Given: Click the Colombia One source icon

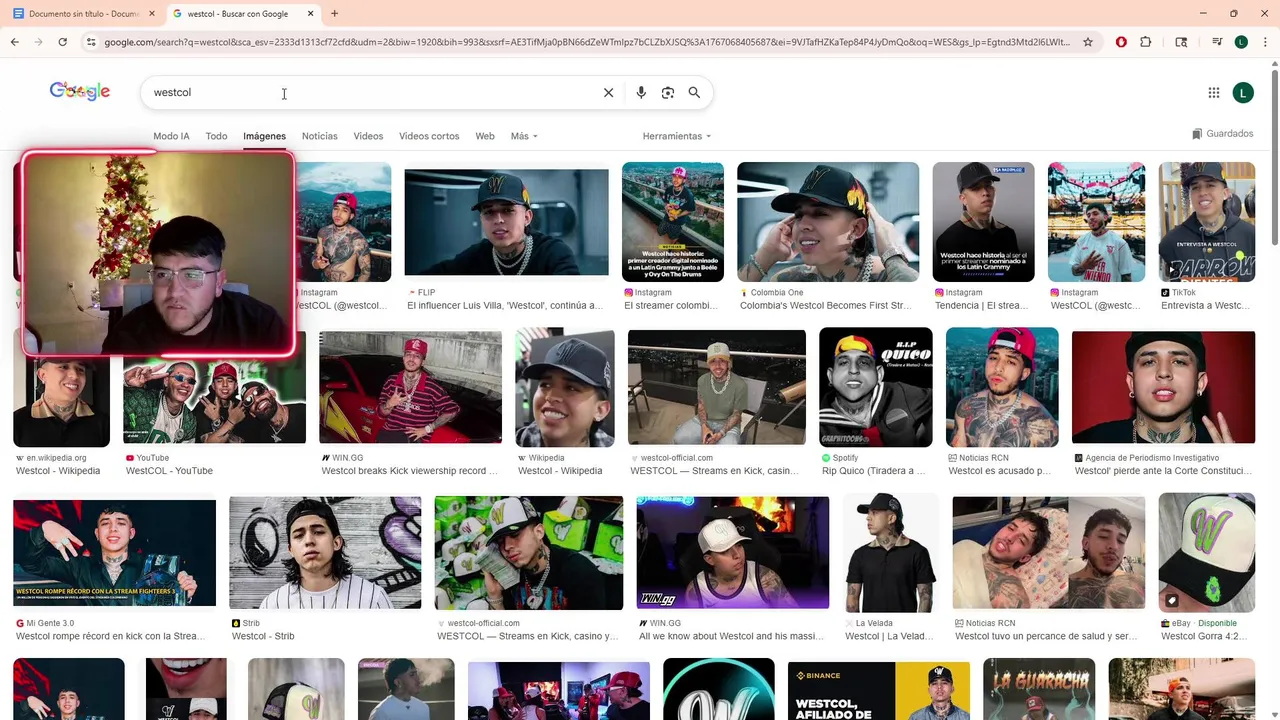Looking at the screenshot, I should [x=743, y=293].
